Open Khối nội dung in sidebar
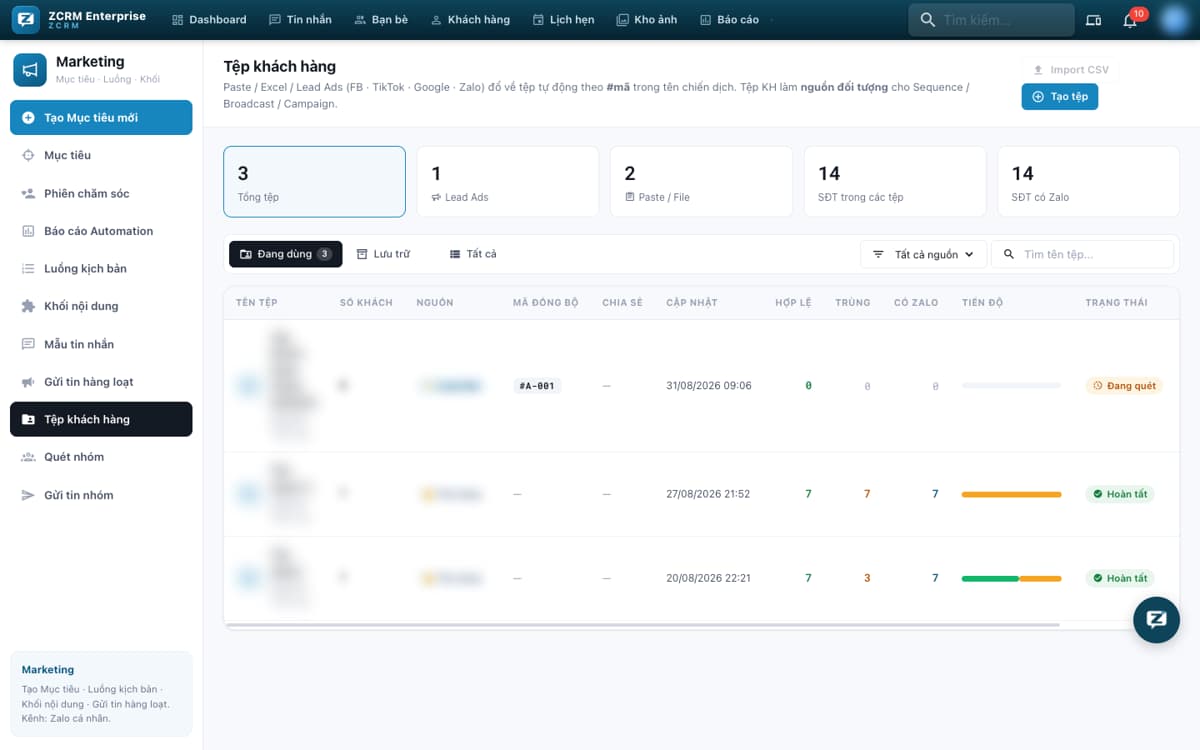This screenshot has height=750, width=1200. point(101,306)
